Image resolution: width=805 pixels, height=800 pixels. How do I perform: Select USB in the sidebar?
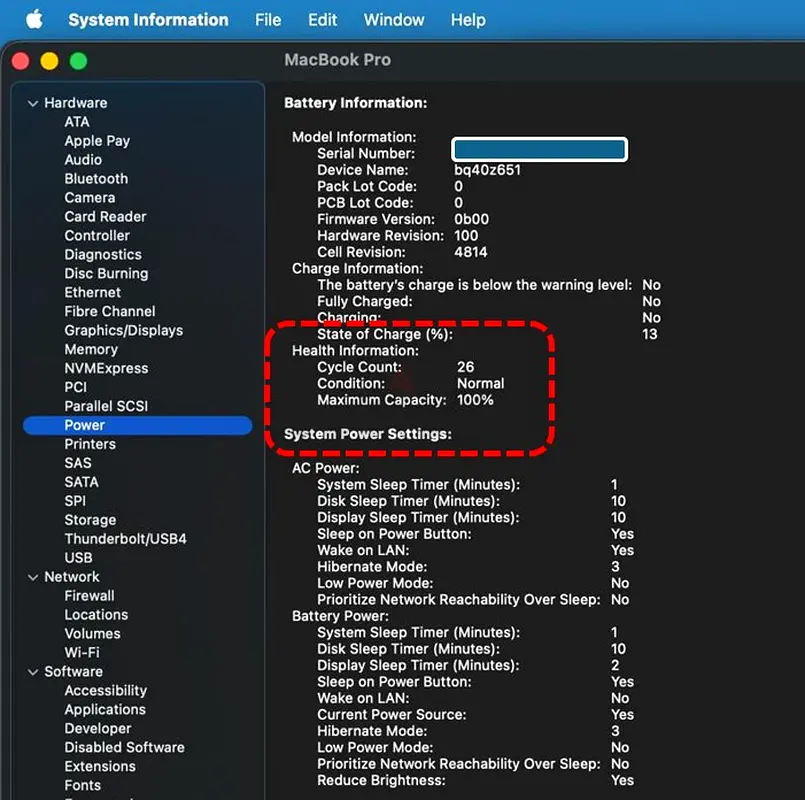(78, 558)
